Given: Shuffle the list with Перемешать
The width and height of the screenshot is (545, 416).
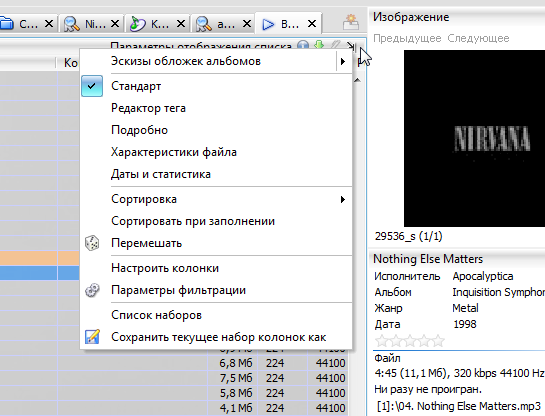Looking at the screenshot, I should [x=216, y=243].
